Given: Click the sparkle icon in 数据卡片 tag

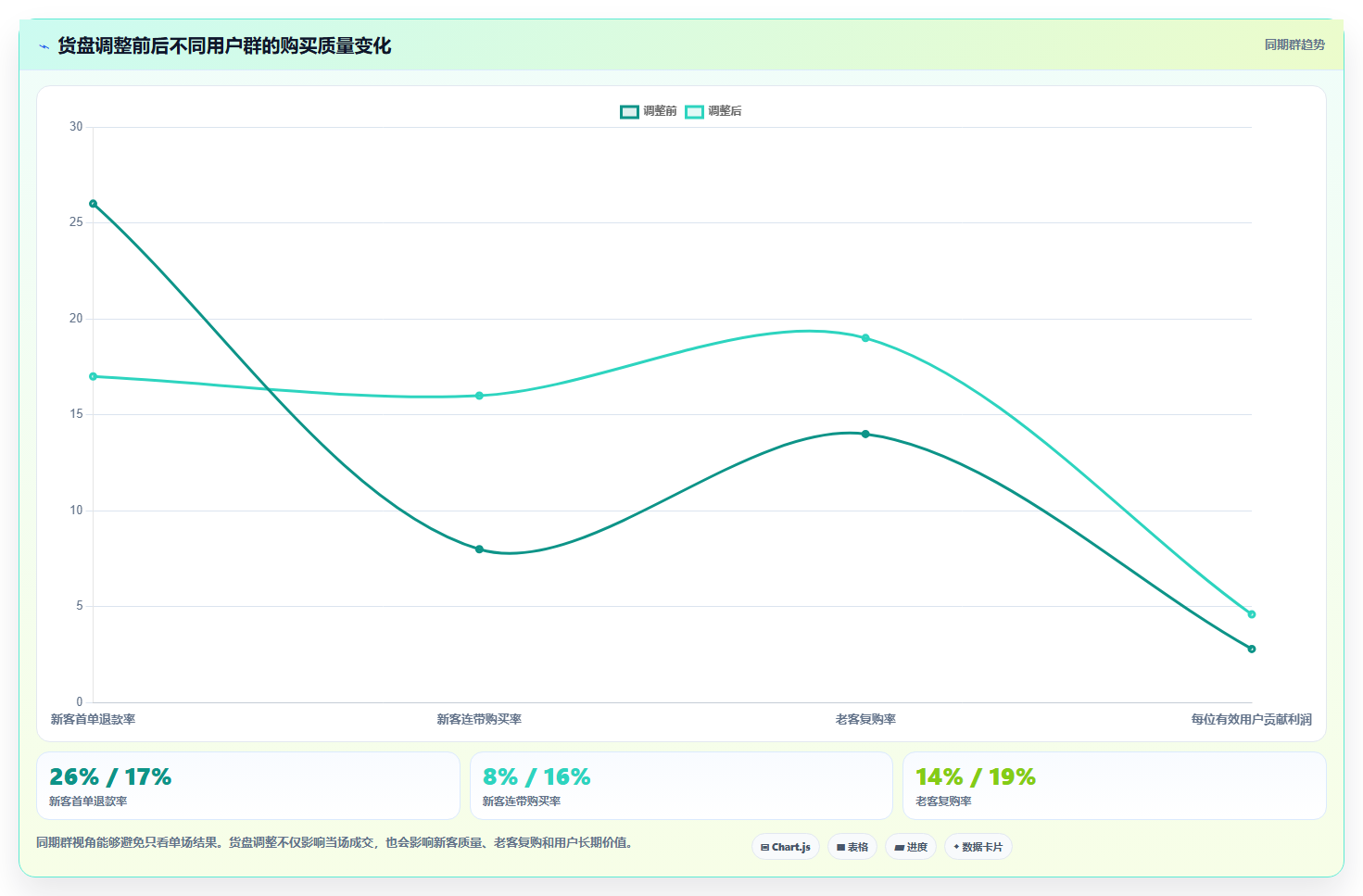Looking at the screenshot, I should point(956,847).
